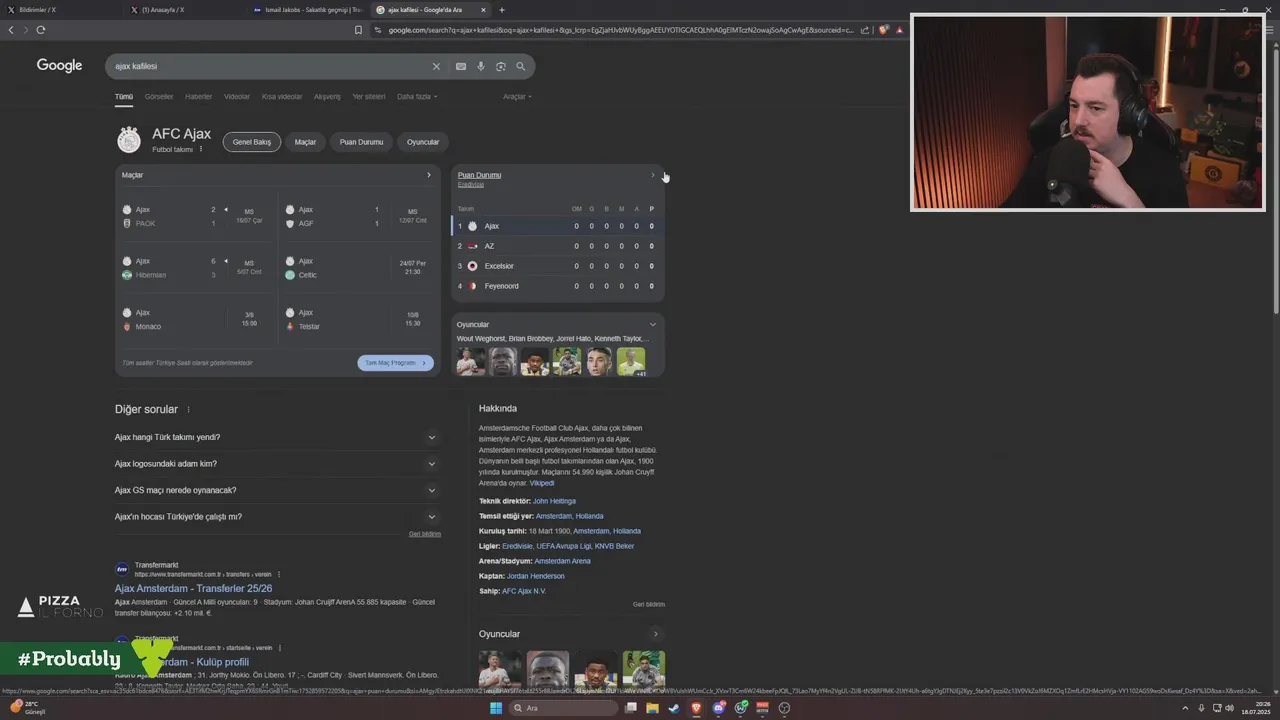The width and height of the screenshot is (1280, 720).
Task: Bookmark this page in the address bar
Action: (358, 30)
